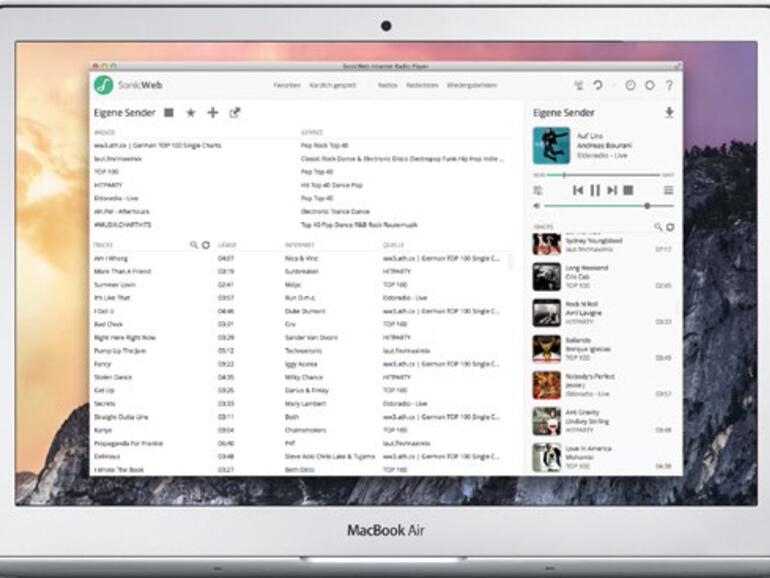Select the track Fancy
Viewport: 770px width, 578px height.
point(103,364)
